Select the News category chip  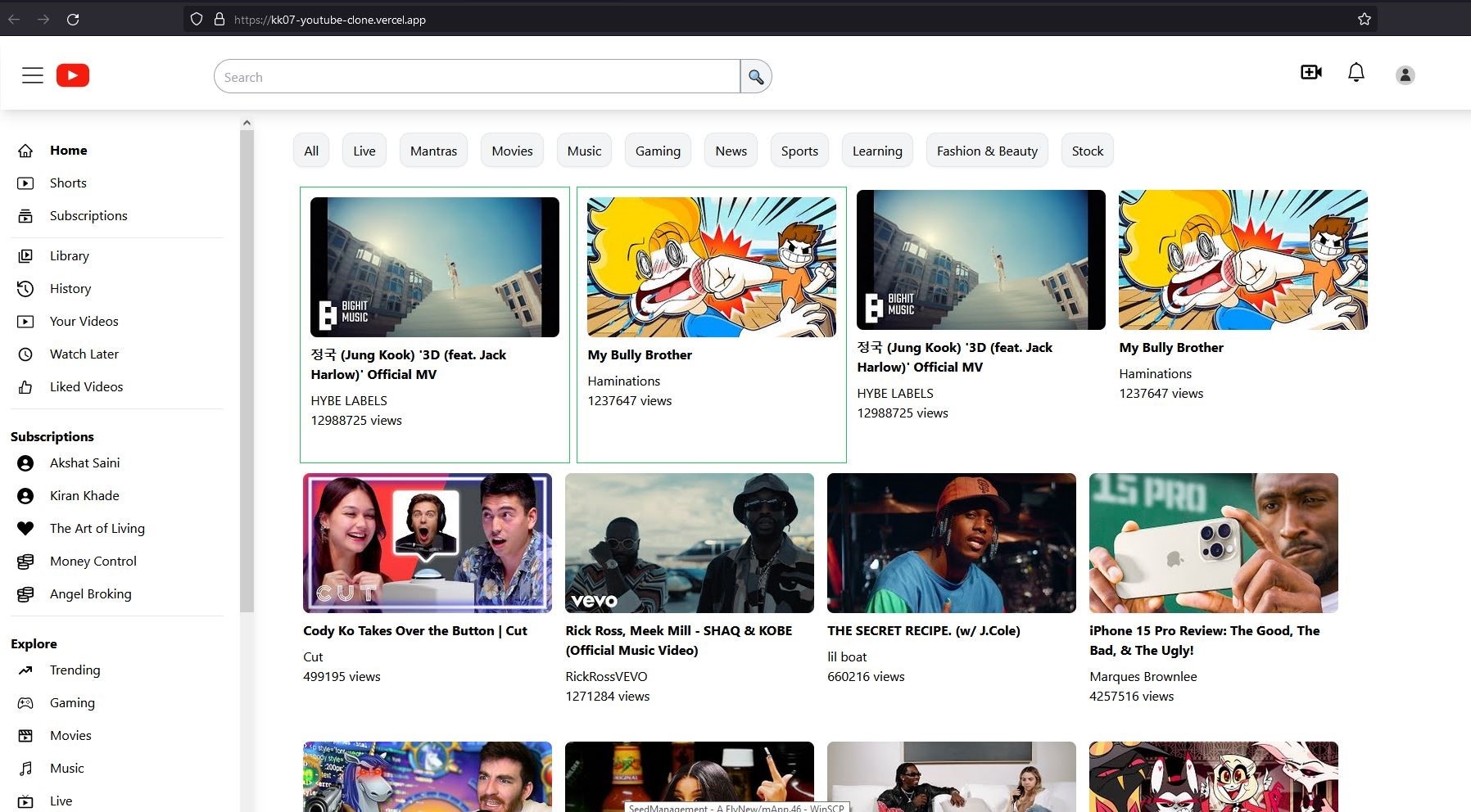click(731, 151)
